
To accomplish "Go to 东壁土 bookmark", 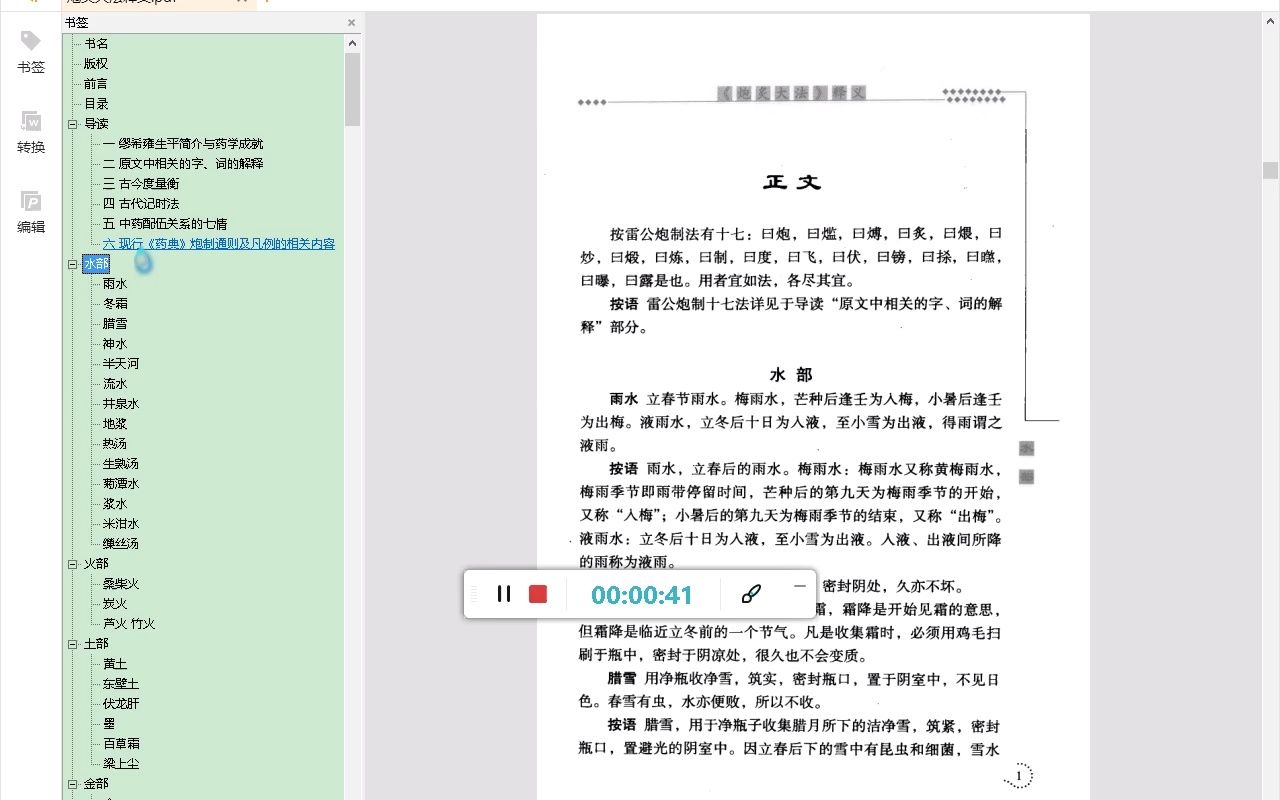I will tap(121, 683).
